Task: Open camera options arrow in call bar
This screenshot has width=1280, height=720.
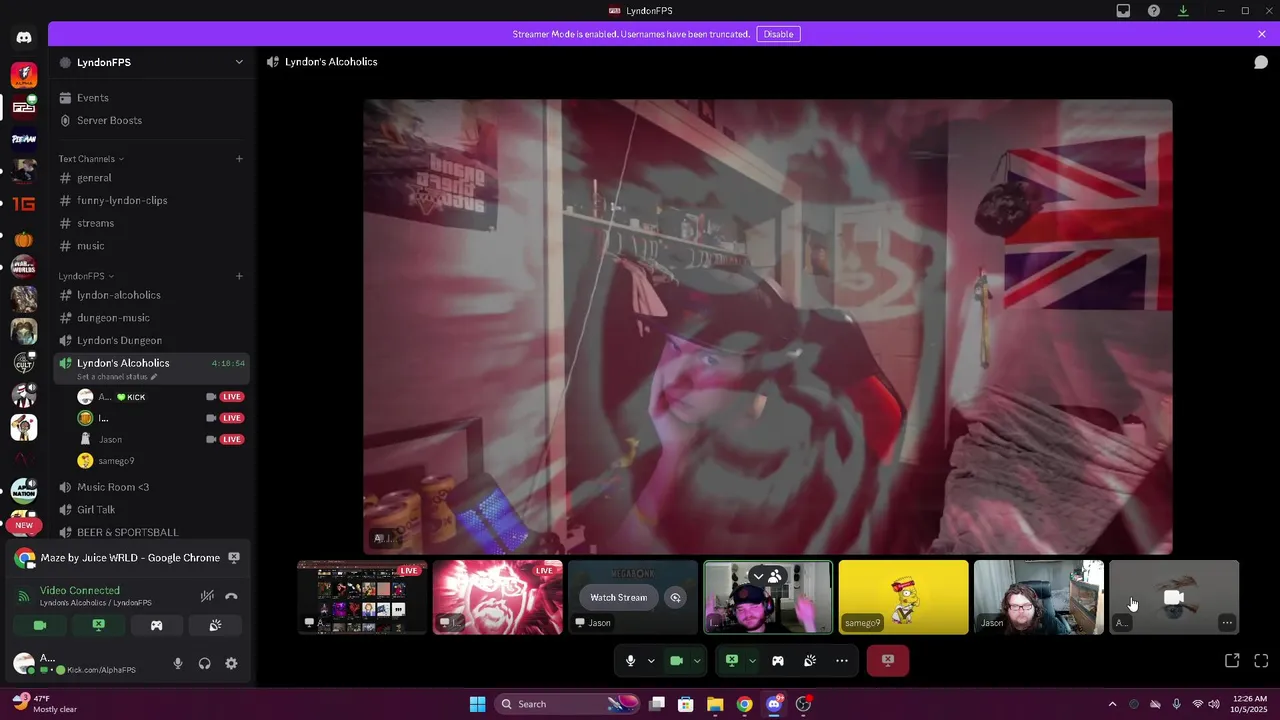Action: pyautogui.click(x=697, y=660)
